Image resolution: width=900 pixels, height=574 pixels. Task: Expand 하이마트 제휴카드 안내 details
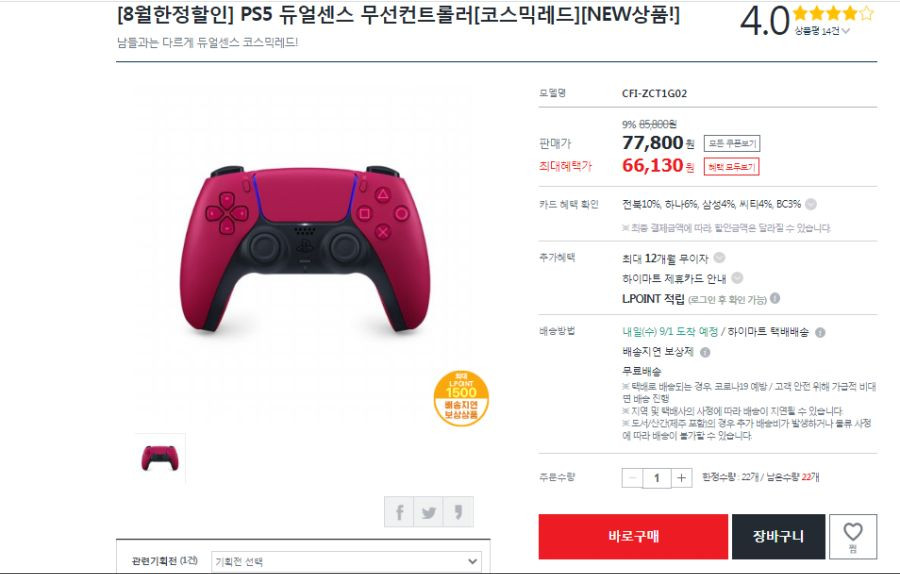(x=737, y=278)
